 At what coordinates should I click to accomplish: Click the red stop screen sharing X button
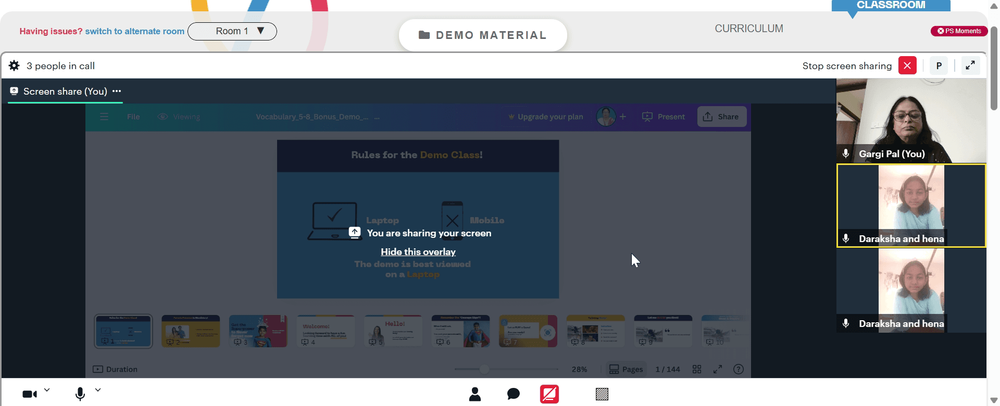pyautogui.click(x=907, y=66)
